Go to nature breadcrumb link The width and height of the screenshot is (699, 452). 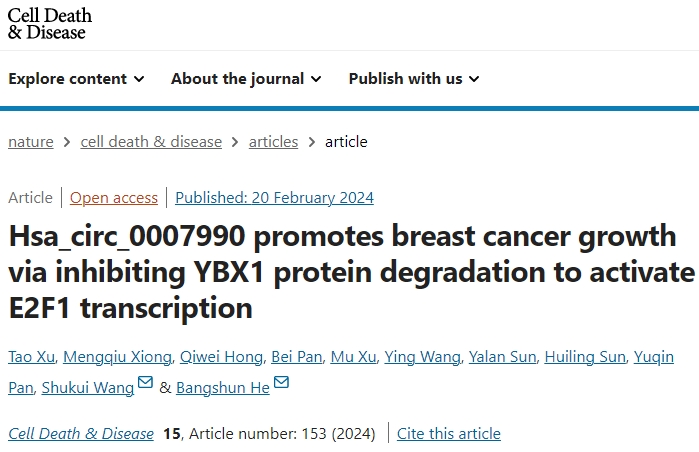coord(31,142)
